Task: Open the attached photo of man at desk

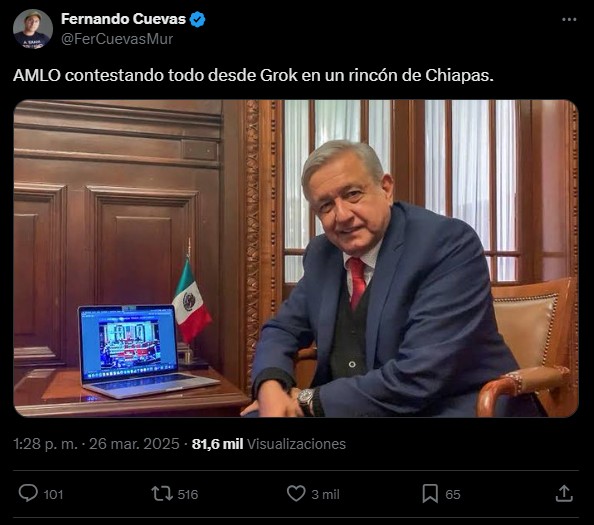Action: 296,258
